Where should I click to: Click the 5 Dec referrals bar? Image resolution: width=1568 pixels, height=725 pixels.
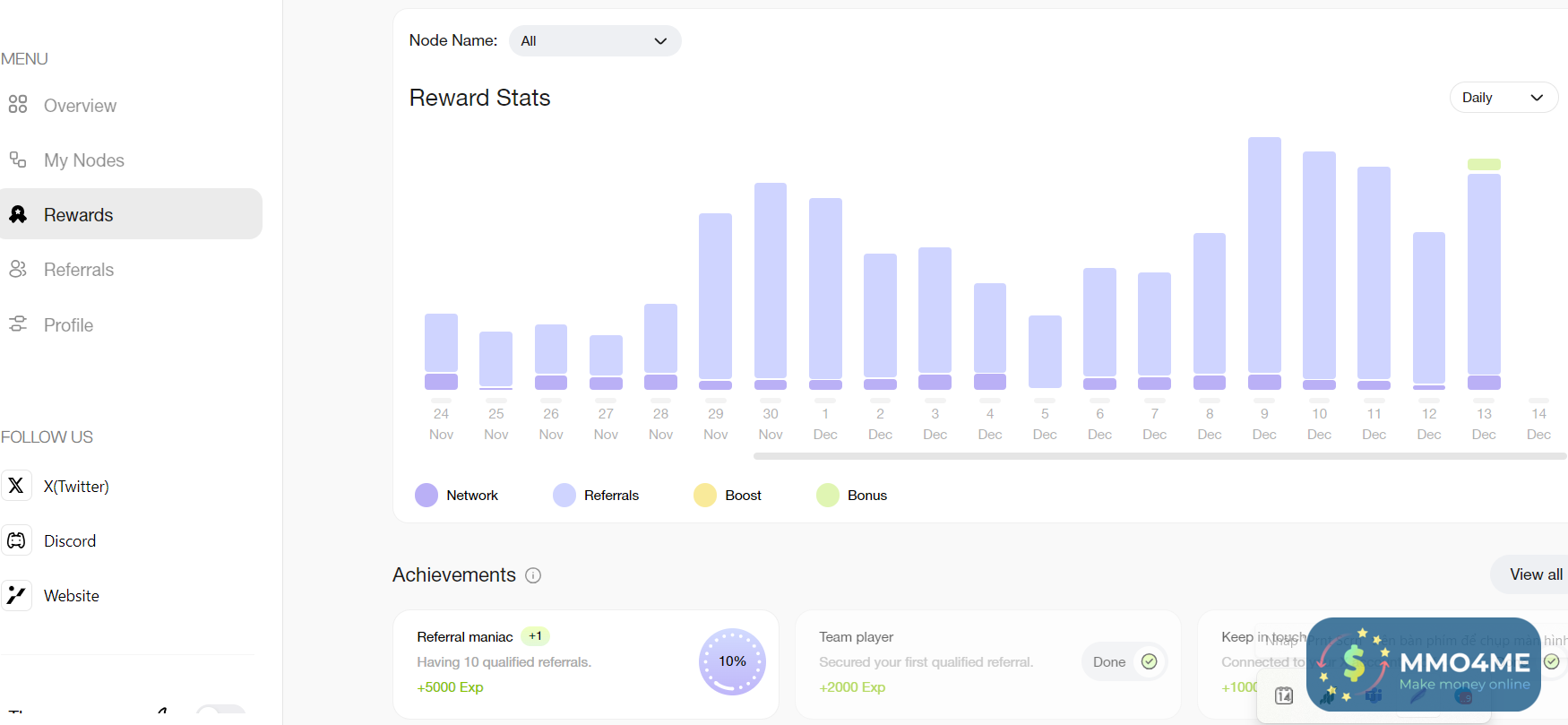click(1045, 351)
